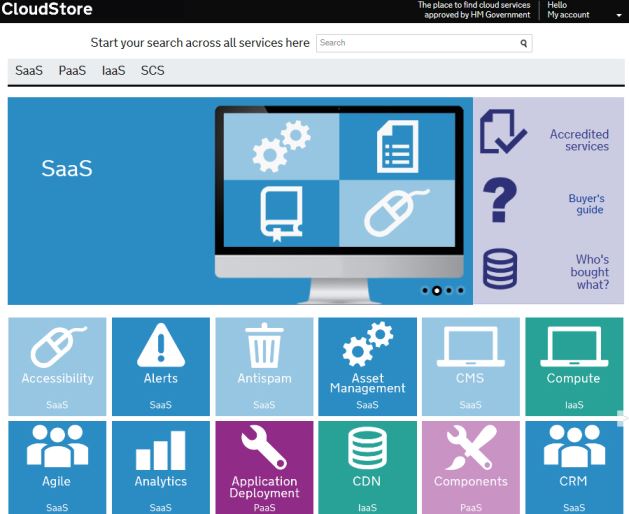The height and width of the screenshot is (514, 629).
Task: Open the Compute IaaS tile
Action: pos(574,367)
